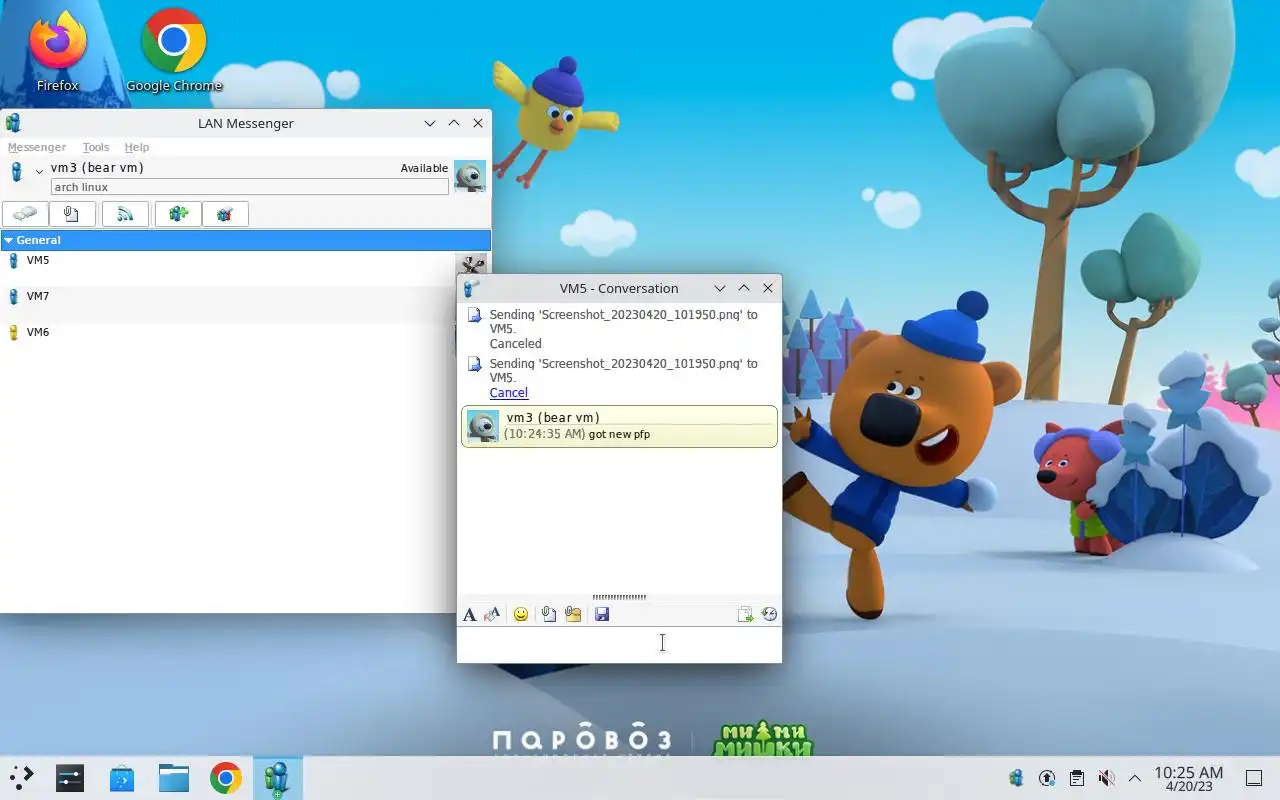This screenshot has width=1280, height=800.
Task: Maximize the VM5 Conversation window
Action: click(744, 288)
